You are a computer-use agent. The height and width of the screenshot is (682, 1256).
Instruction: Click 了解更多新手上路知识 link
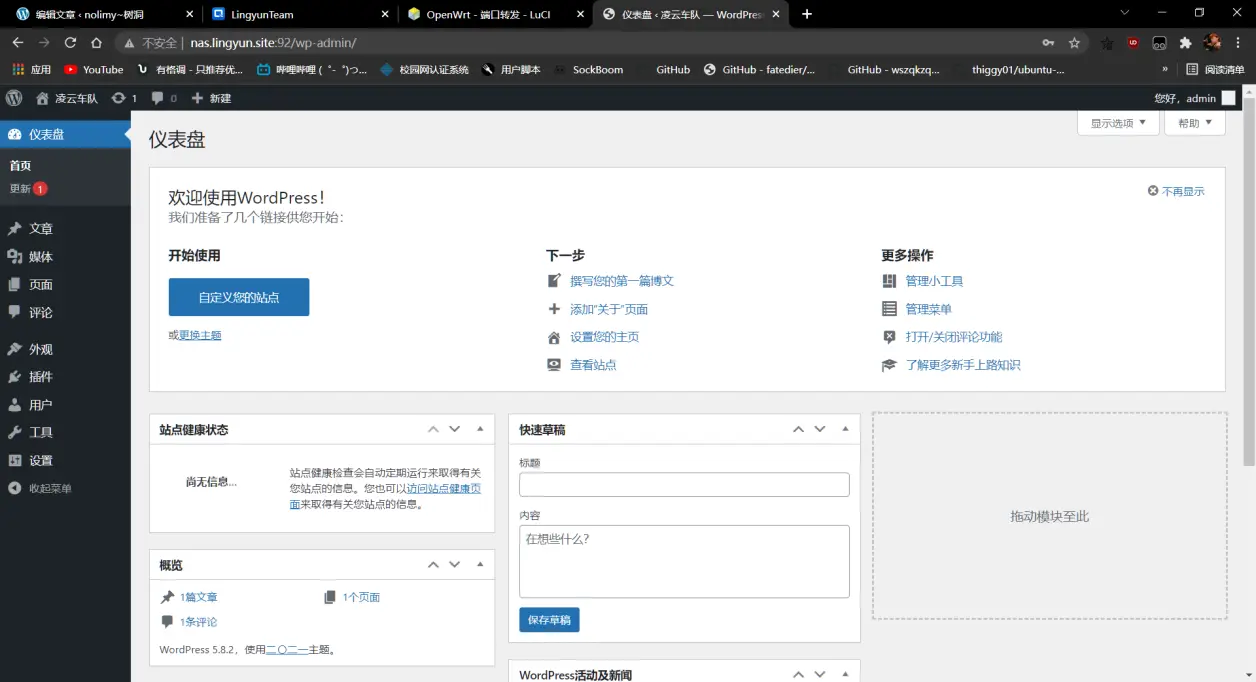(x=963, y=365)
